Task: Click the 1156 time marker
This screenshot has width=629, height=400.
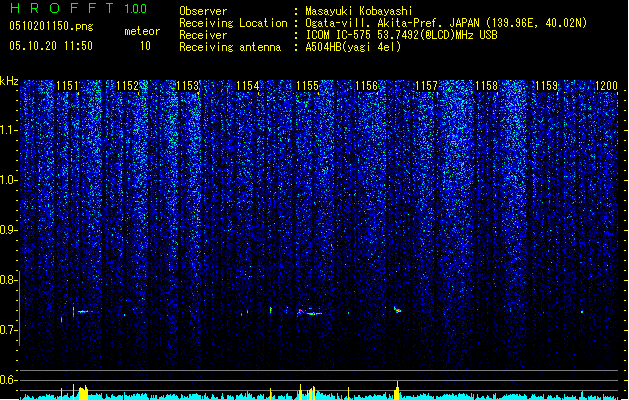Action: pos(367,86)
